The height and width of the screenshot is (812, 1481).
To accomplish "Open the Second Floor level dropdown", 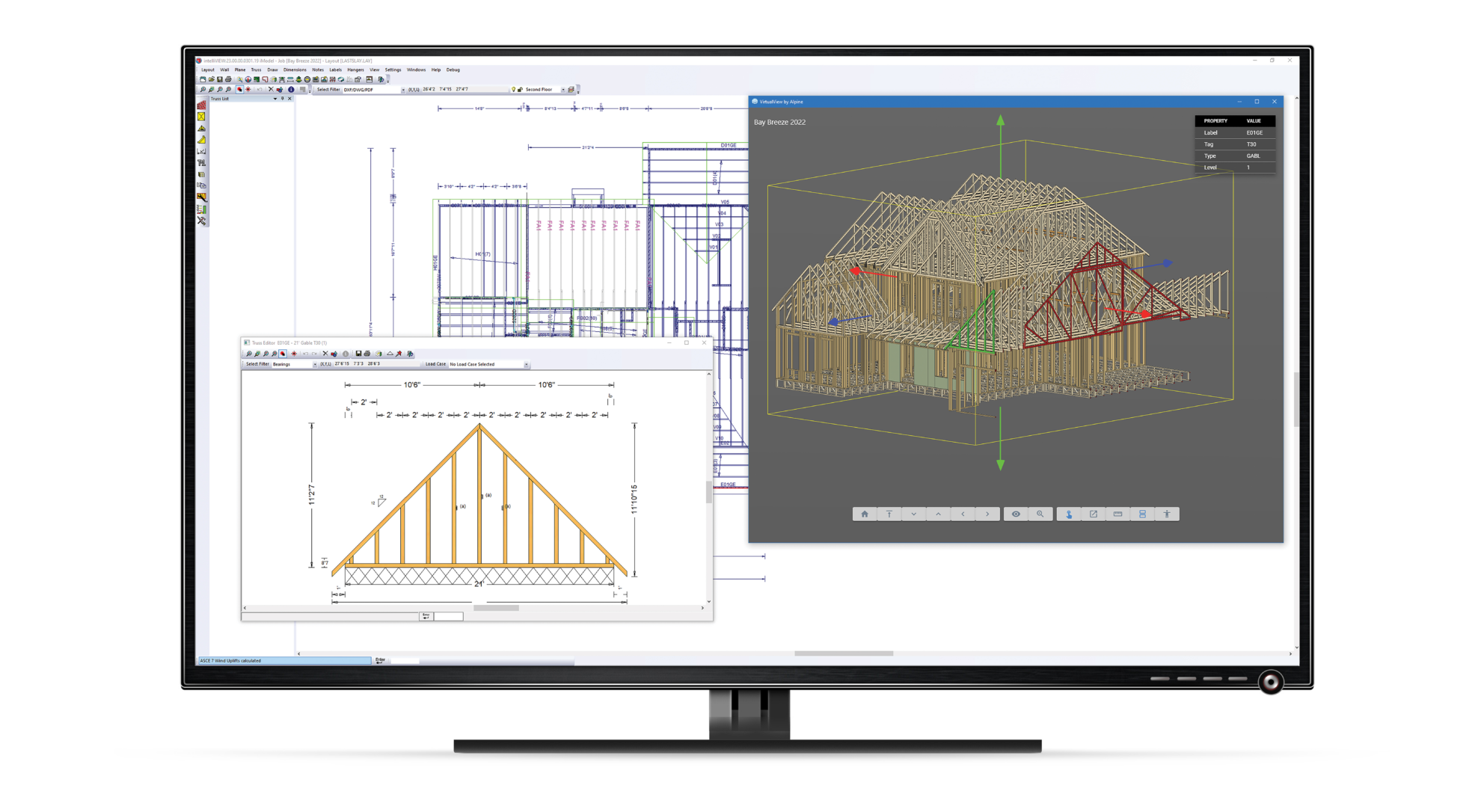I will pos(563,90).
